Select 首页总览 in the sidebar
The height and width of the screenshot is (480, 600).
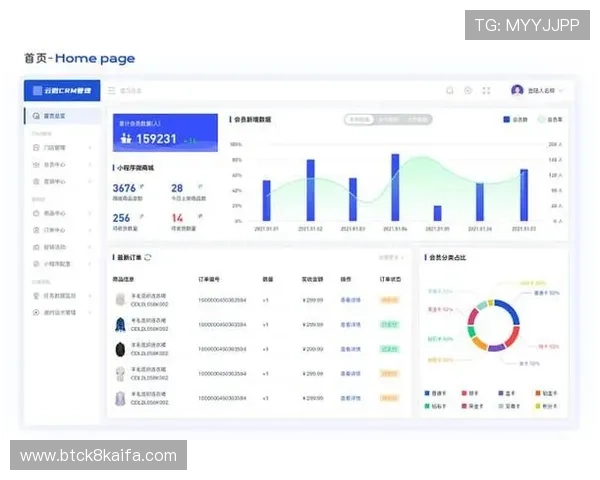click(x=55, y=117)
